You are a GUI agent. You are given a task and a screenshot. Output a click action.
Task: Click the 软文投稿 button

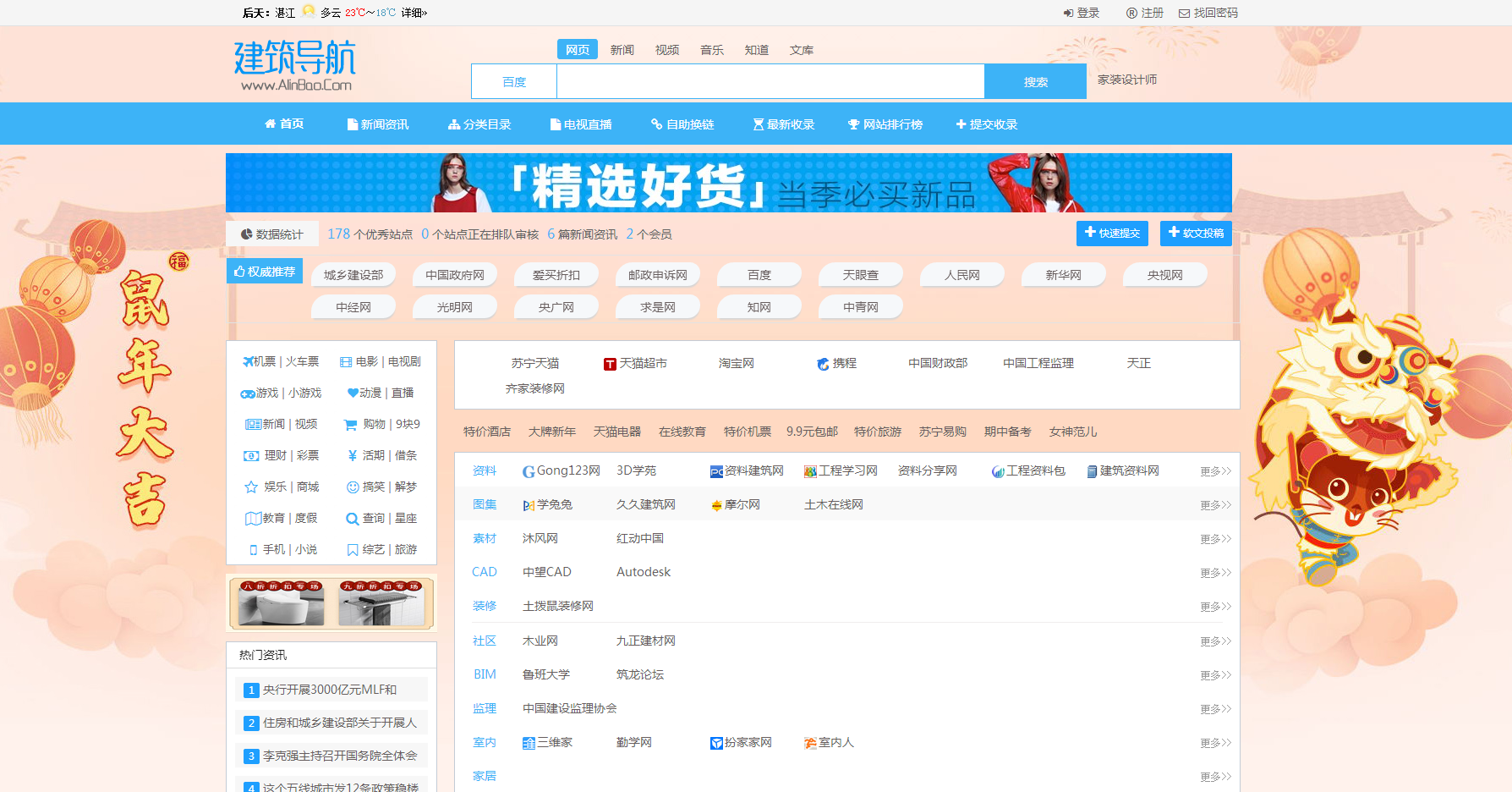1196,233
